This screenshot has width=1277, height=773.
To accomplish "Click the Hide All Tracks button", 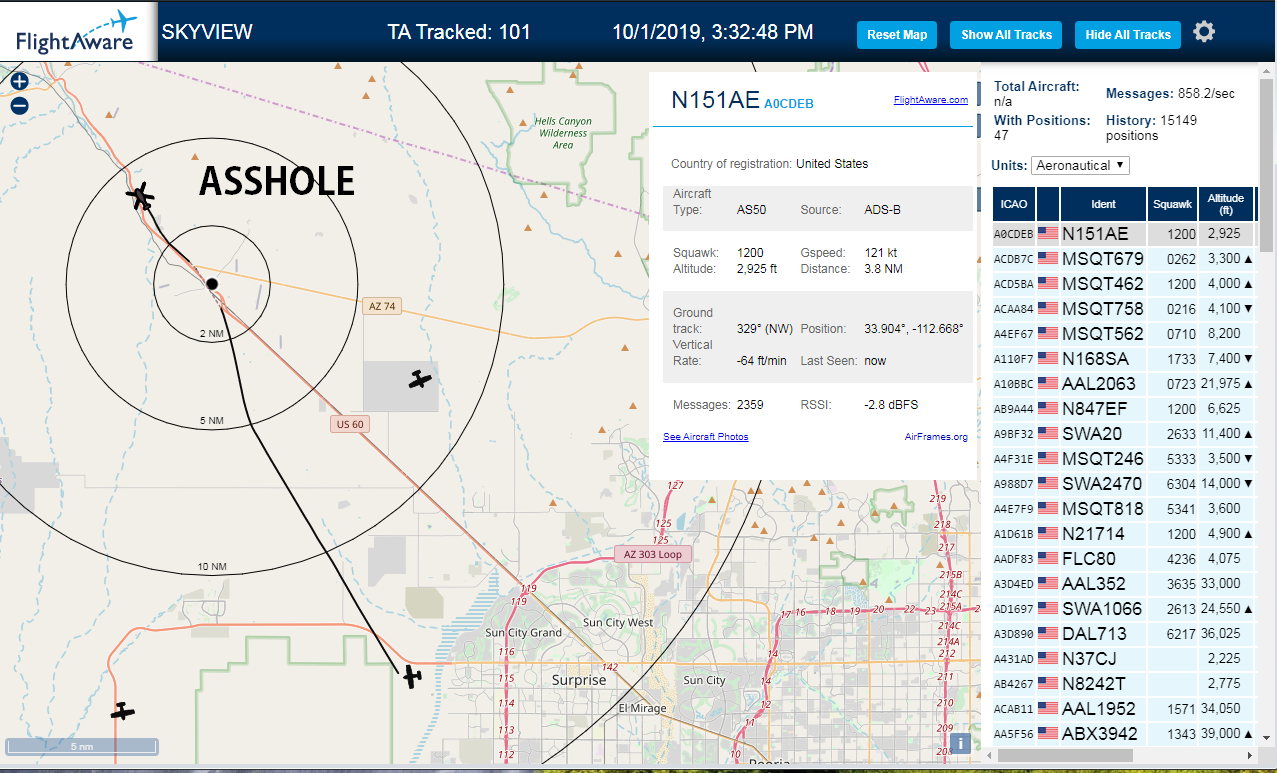I will (x=1128, y=35).
